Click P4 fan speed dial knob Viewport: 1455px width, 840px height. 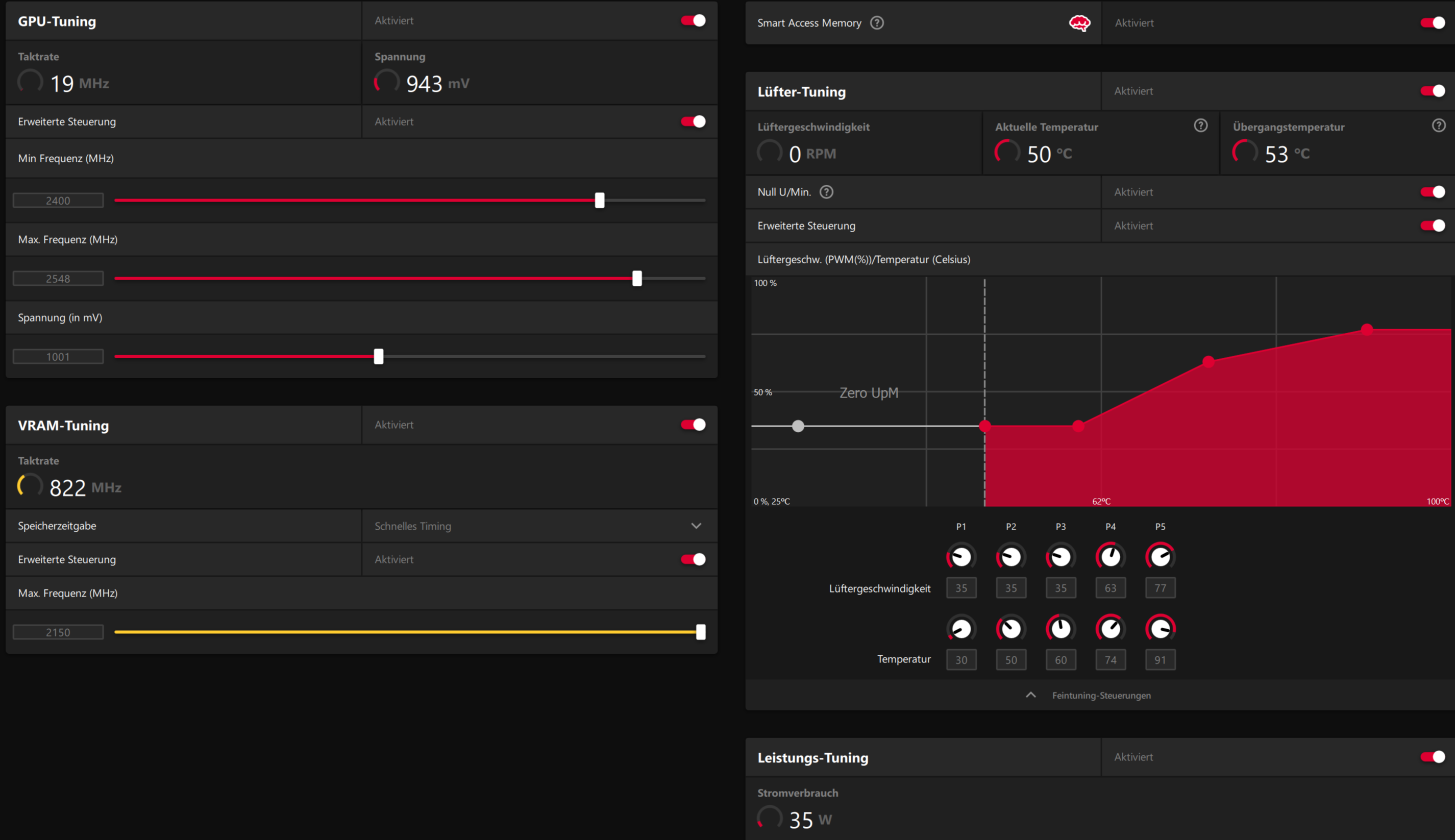pyautogui.click(x=1110, y=557)
